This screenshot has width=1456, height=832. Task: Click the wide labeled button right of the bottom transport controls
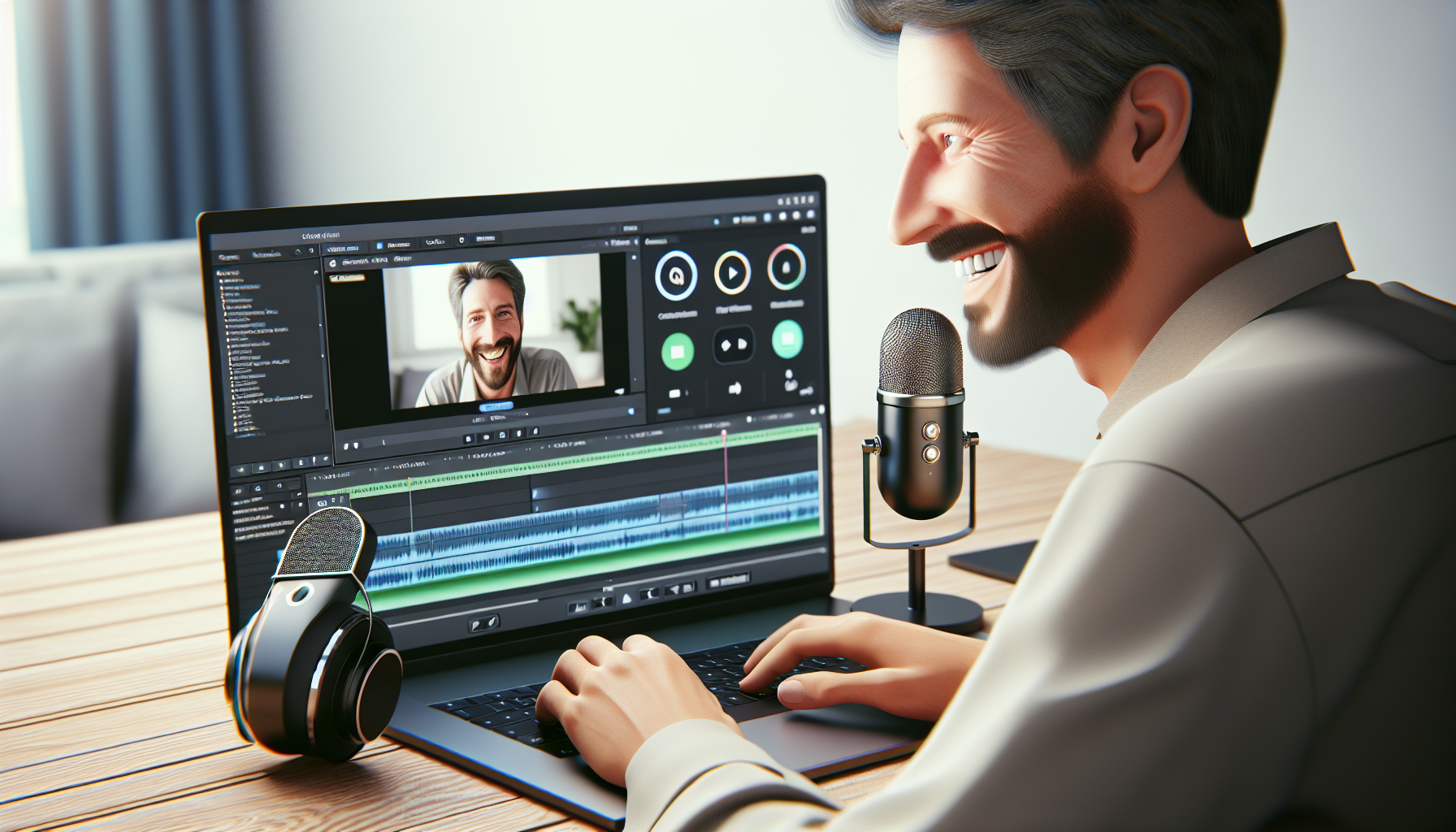[728, 581]
